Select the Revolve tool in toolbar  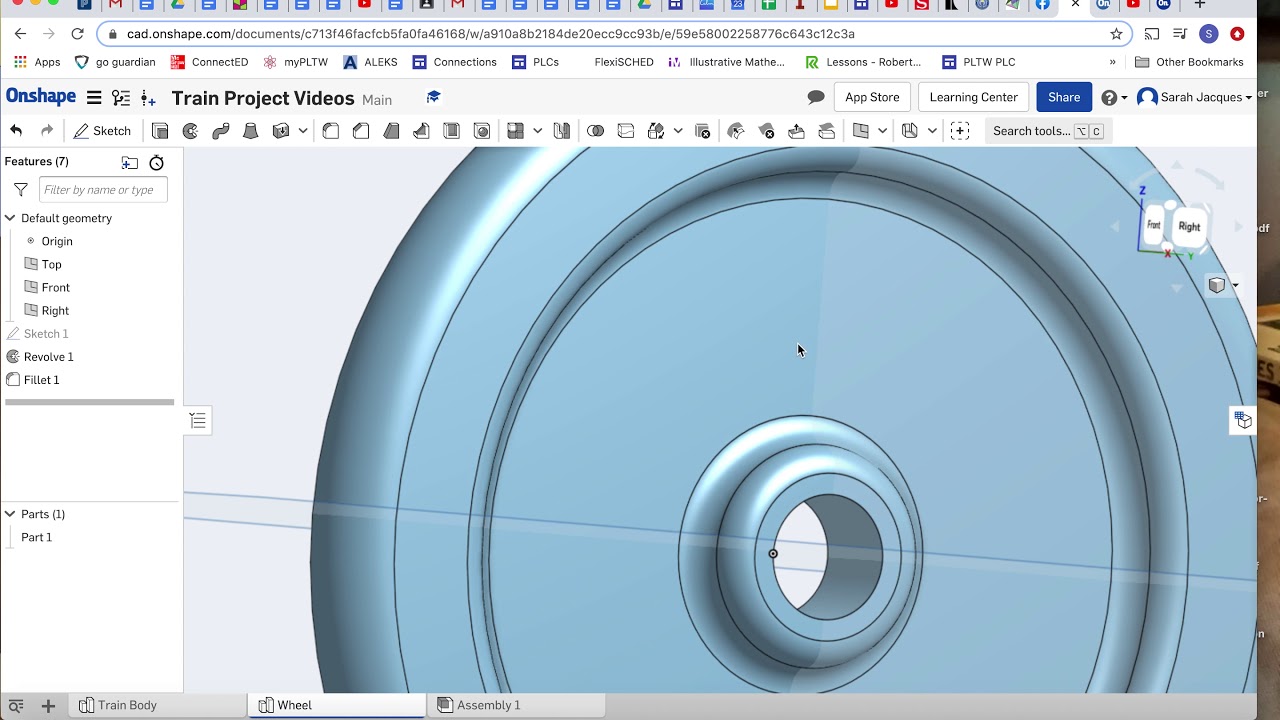pyautogui.click(x=190, y=131)
